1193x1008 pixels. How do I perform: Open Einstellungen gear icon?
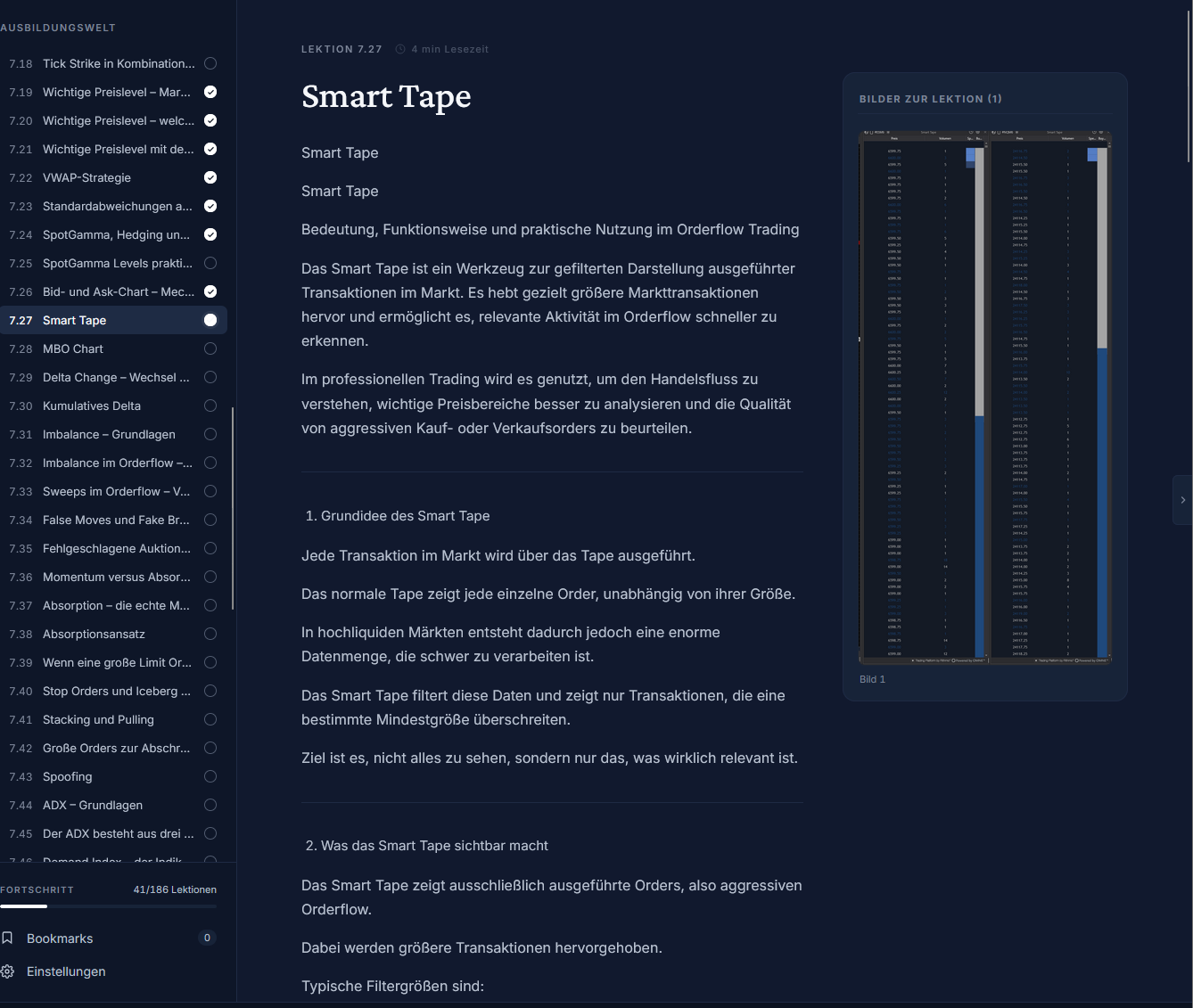point(7,971)
